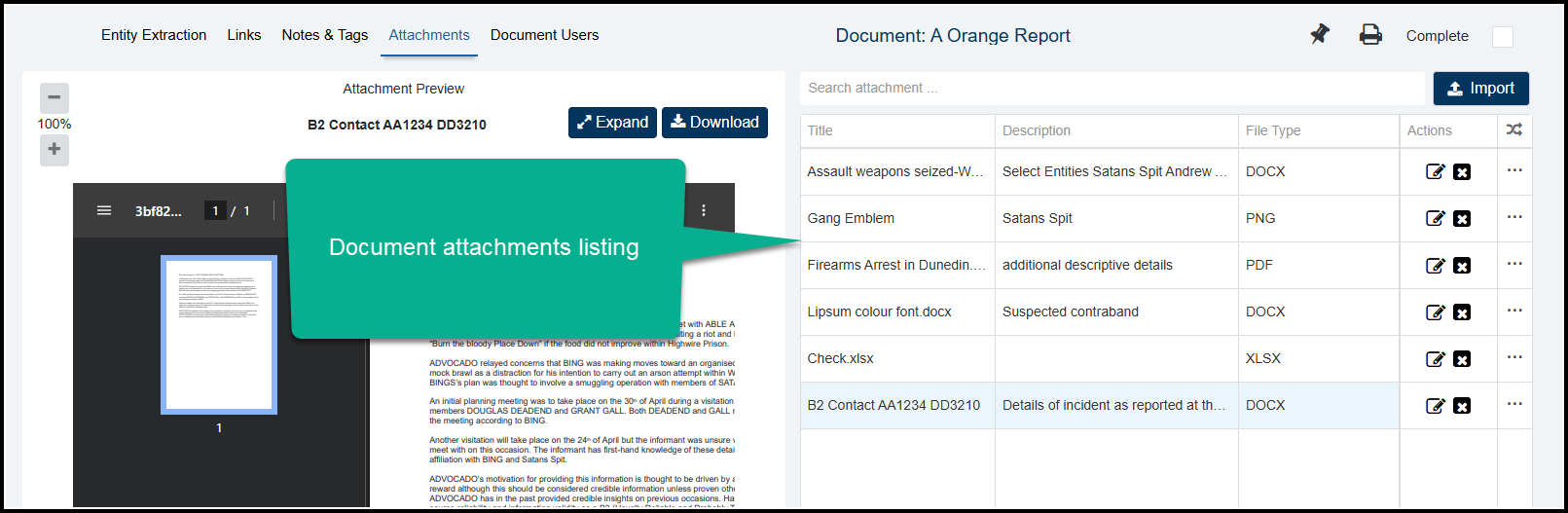Open PDF viewer vertical dots menu
This screenshot has width=1568, height=513.
pyautogui.click(x=703, y=210)
